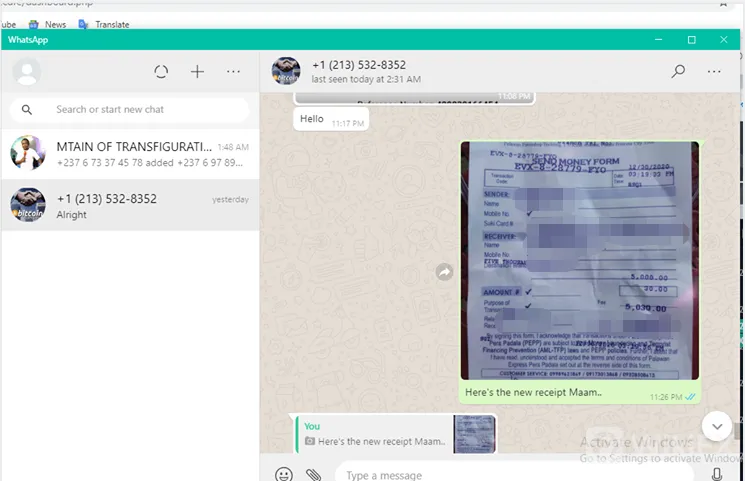
Task: Minimize the WhatsApp window
Action: (658, 39)
